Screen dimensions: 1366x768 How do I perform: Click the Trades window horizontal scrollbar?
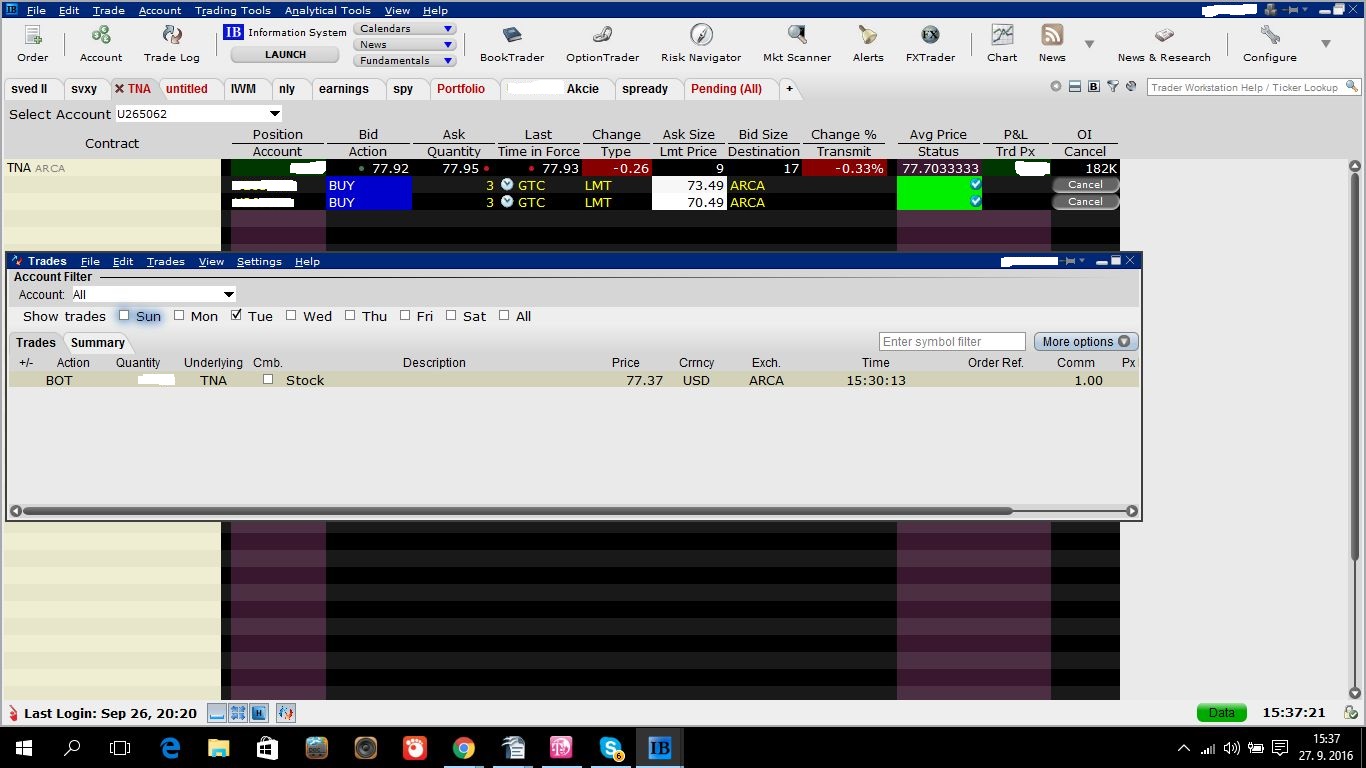(x=518, y=511)
